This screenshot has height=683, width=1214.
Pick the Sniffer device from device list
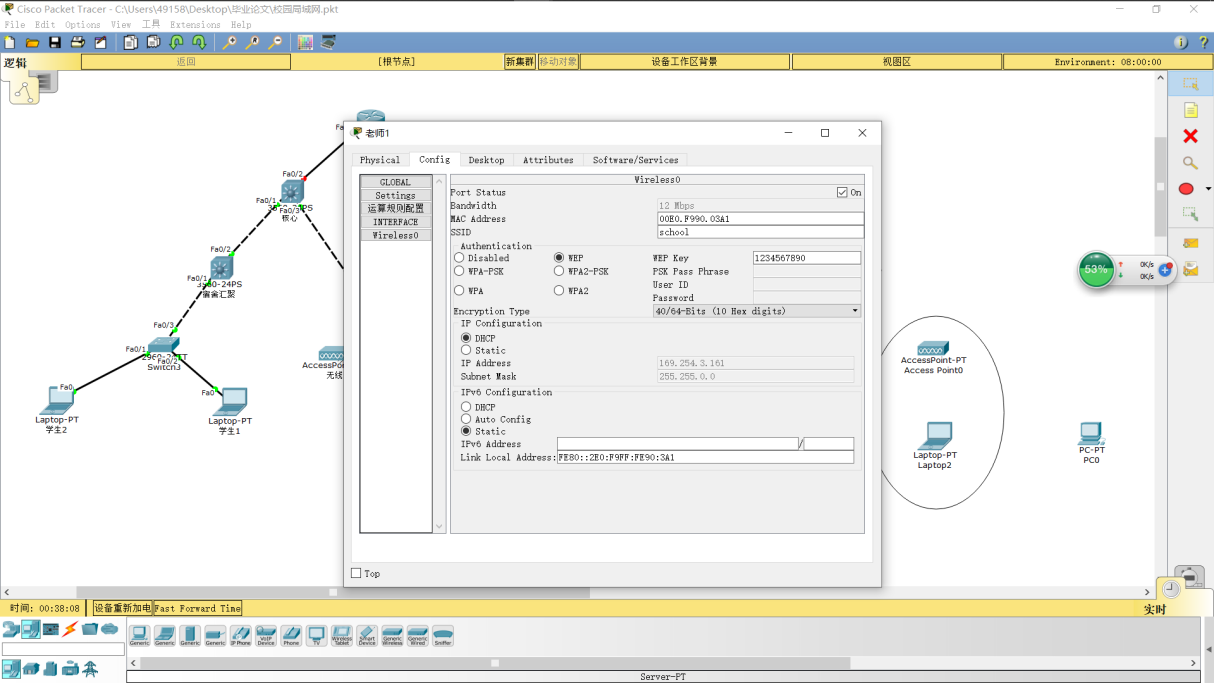(x=442, y=635)
